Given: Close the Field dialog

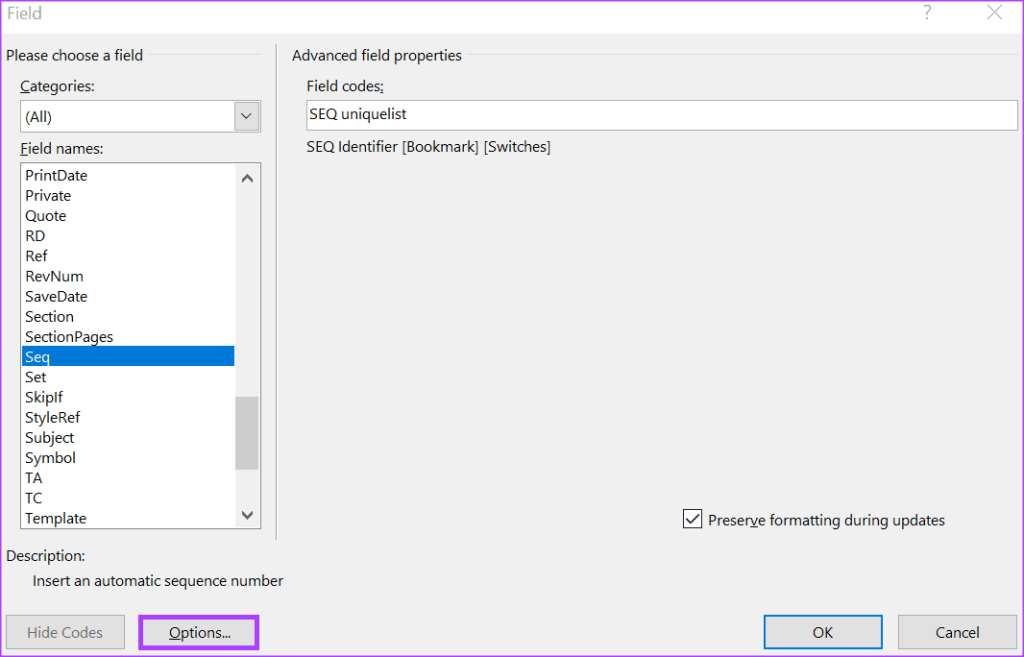Looking at the screenshot, I should pyautogui.click(x=994, y=13).
